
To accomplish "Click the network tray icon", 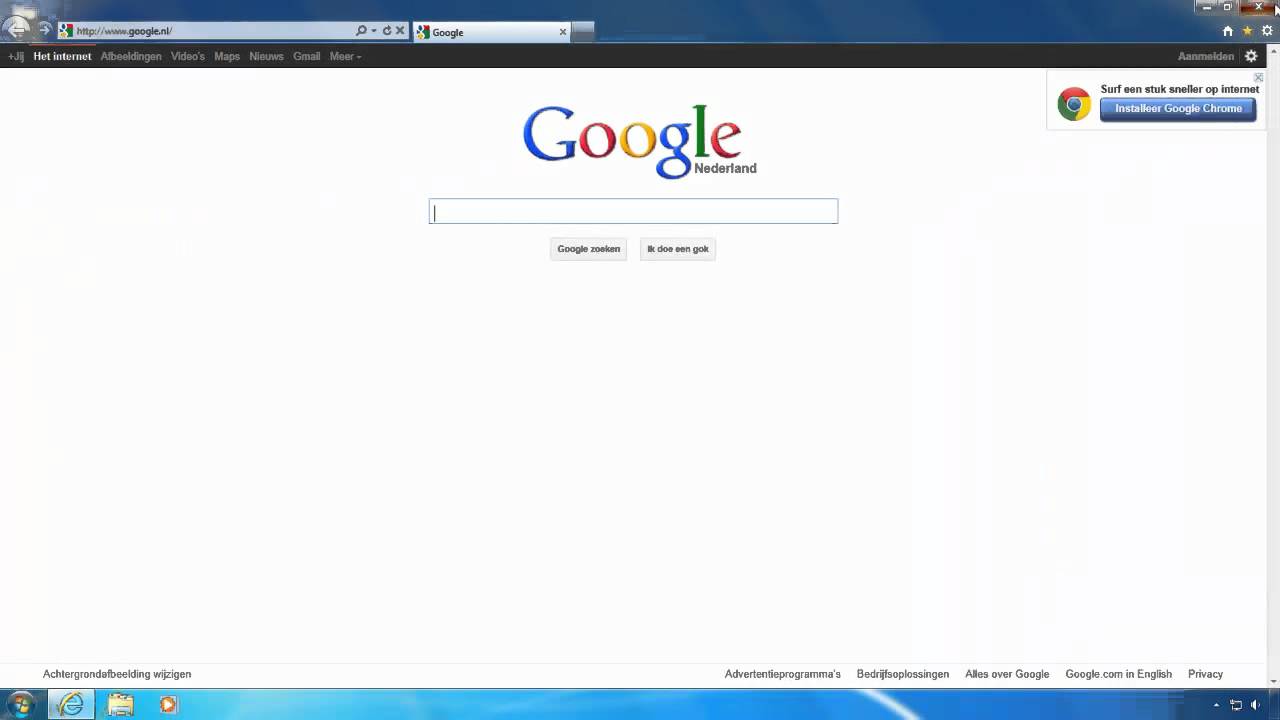I will coord(1236,705).
